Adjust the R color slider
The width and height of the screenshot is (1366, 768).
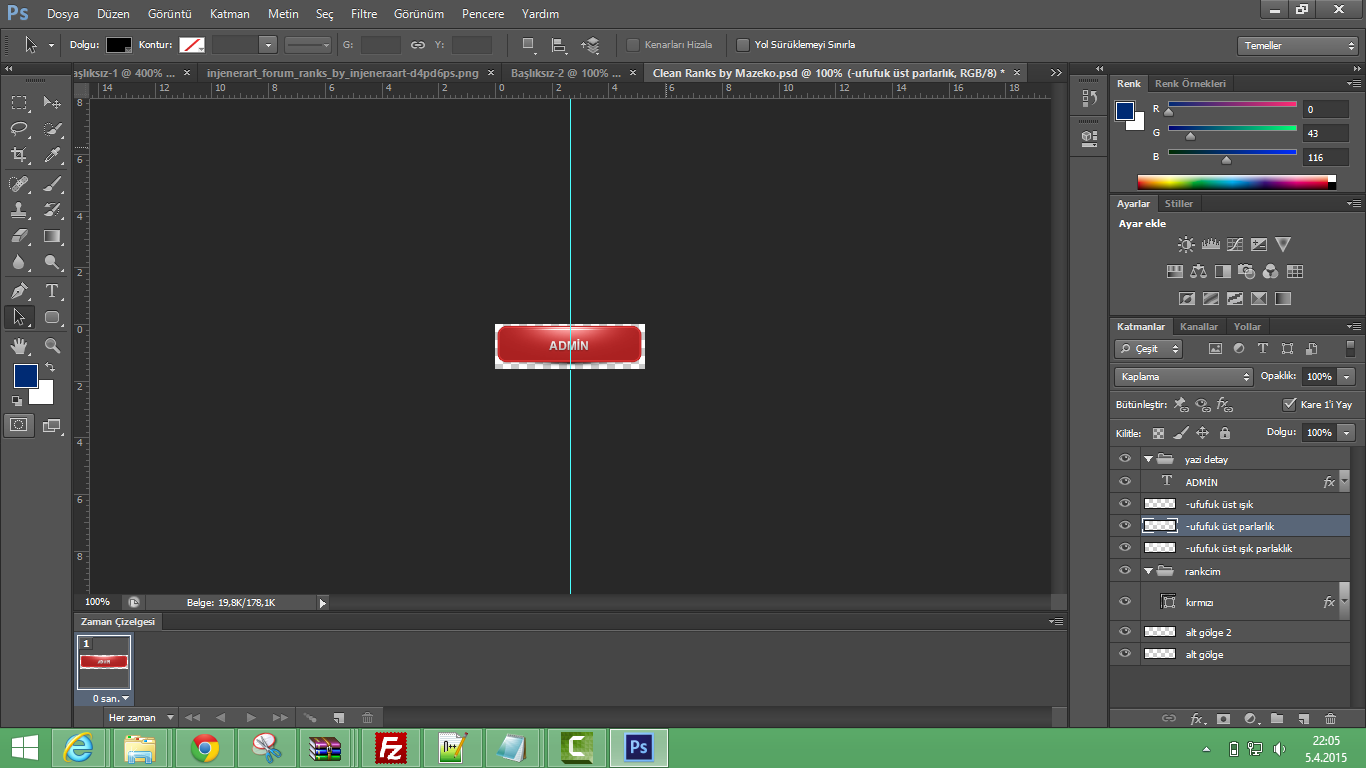(1168, 112)
